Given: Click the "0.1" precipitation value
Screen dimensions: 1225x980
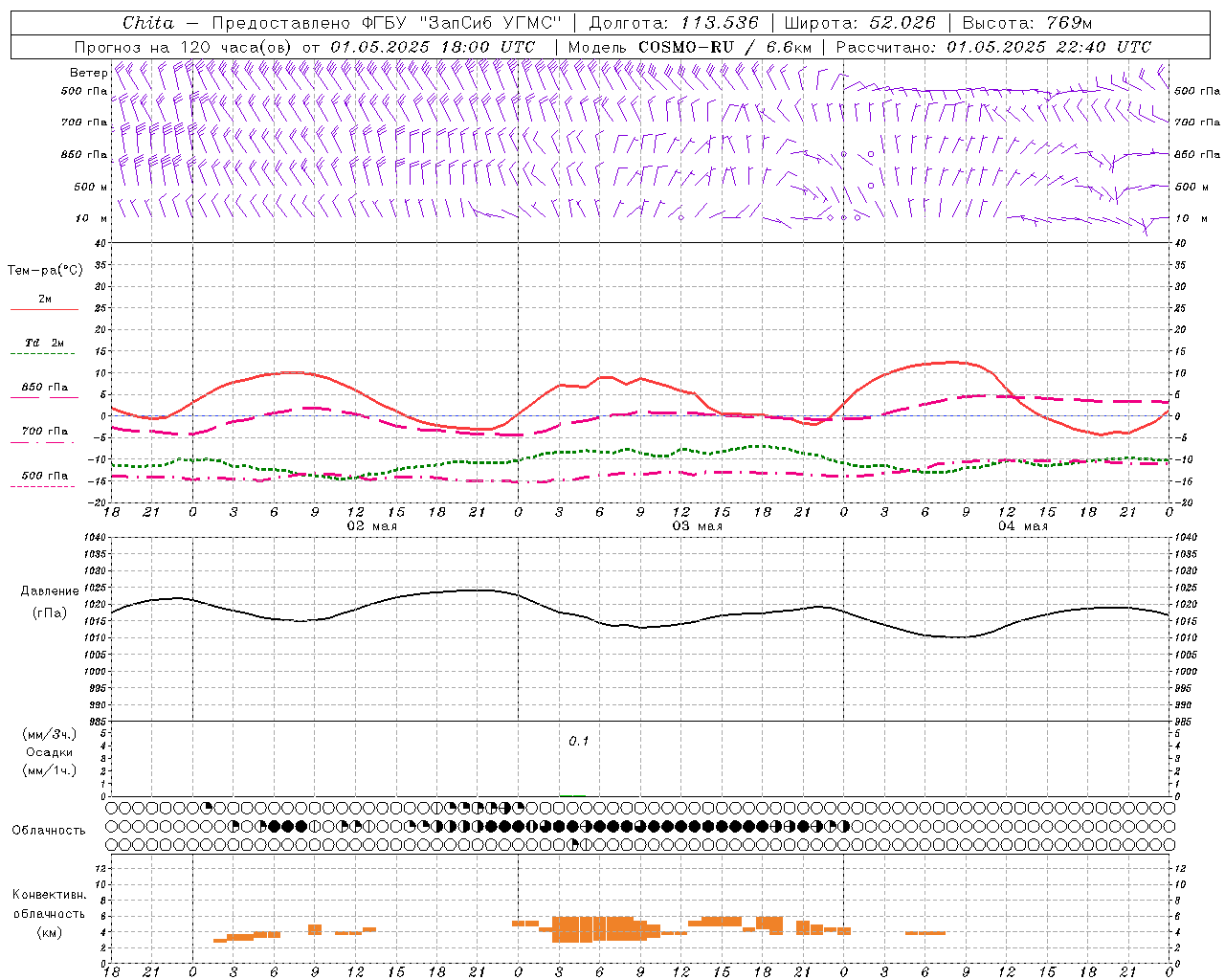Looking at the screenshot, I should [579, 742].
